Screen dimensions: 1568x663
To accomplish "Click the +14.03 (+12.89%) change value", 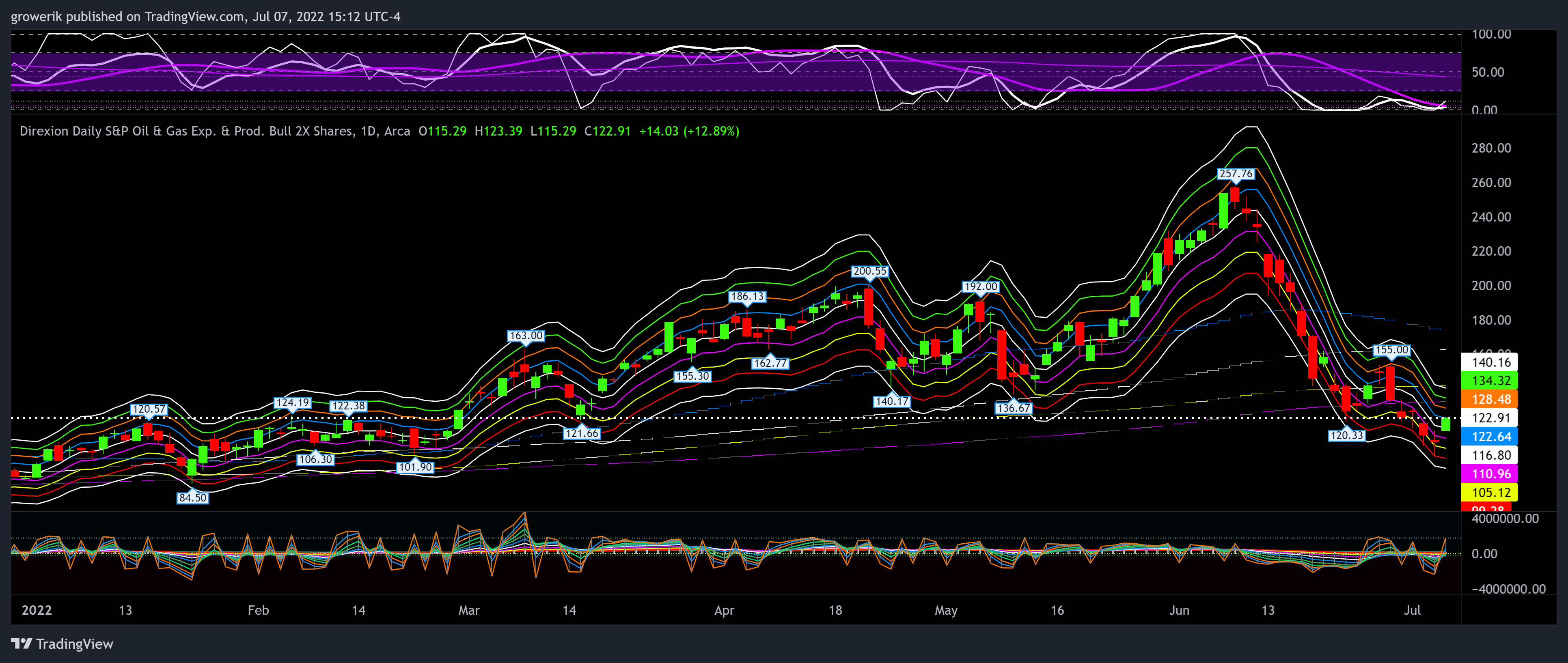I will coord(689,131).
